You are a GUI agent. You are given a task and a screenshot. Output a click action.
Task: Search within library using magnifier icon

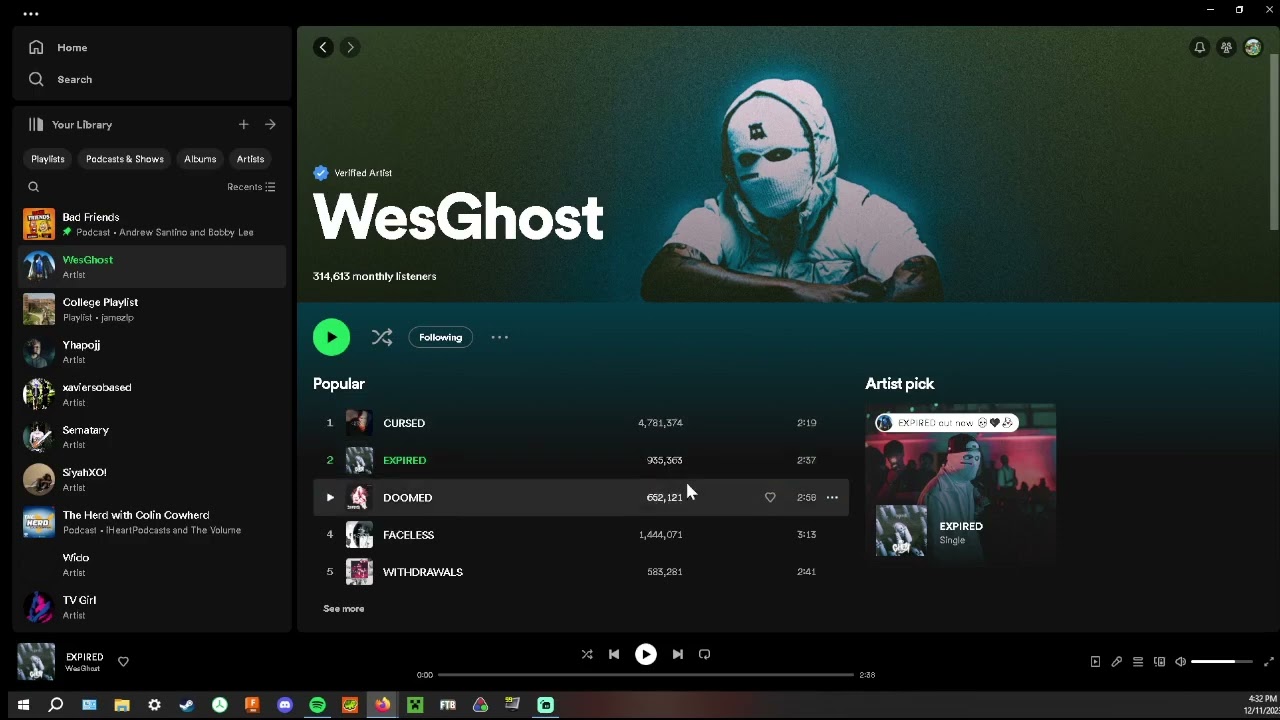click(x=33, y=187)
